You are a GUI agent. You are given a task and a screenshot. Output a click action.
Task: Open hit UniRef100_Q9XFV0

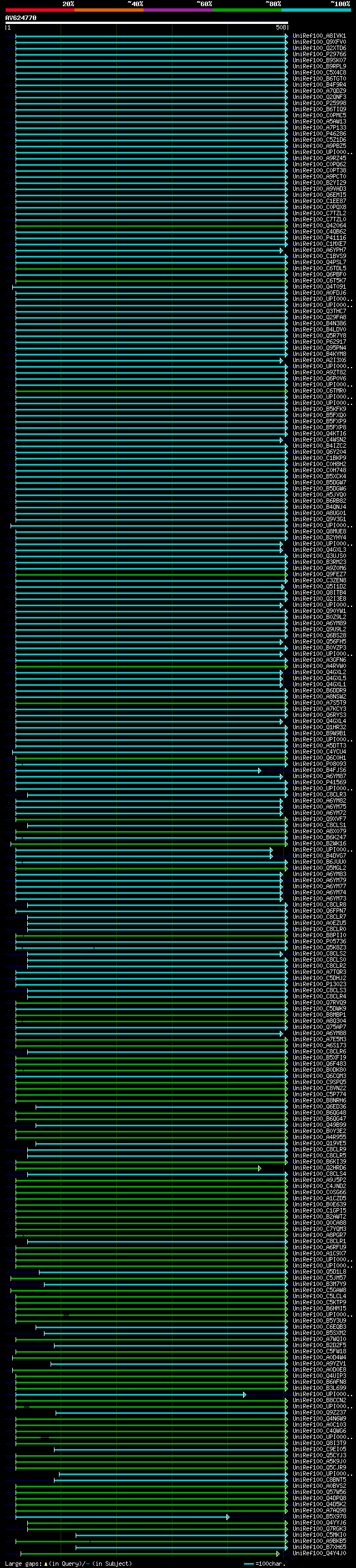coord(319,42)
